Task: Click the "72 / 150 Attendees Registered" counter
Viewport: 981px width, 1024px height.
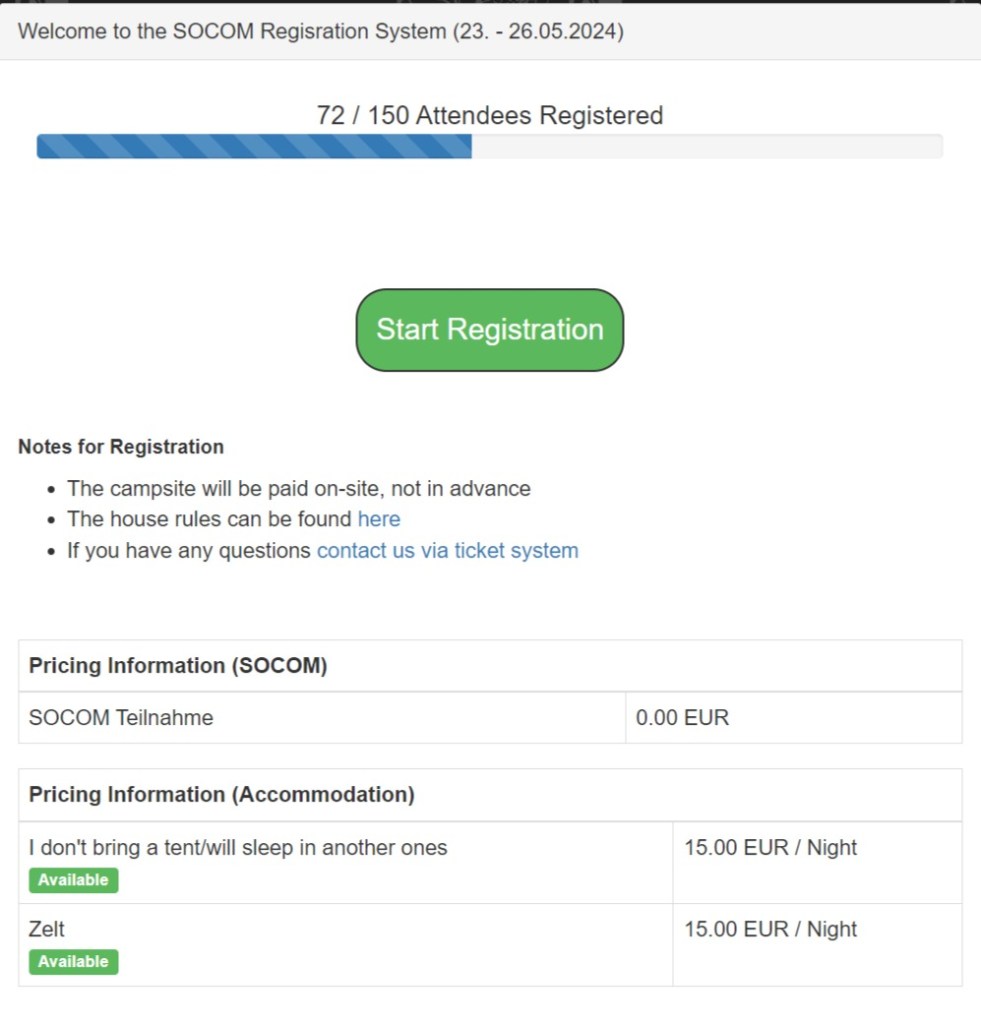Action: click(x=489, y=116)
